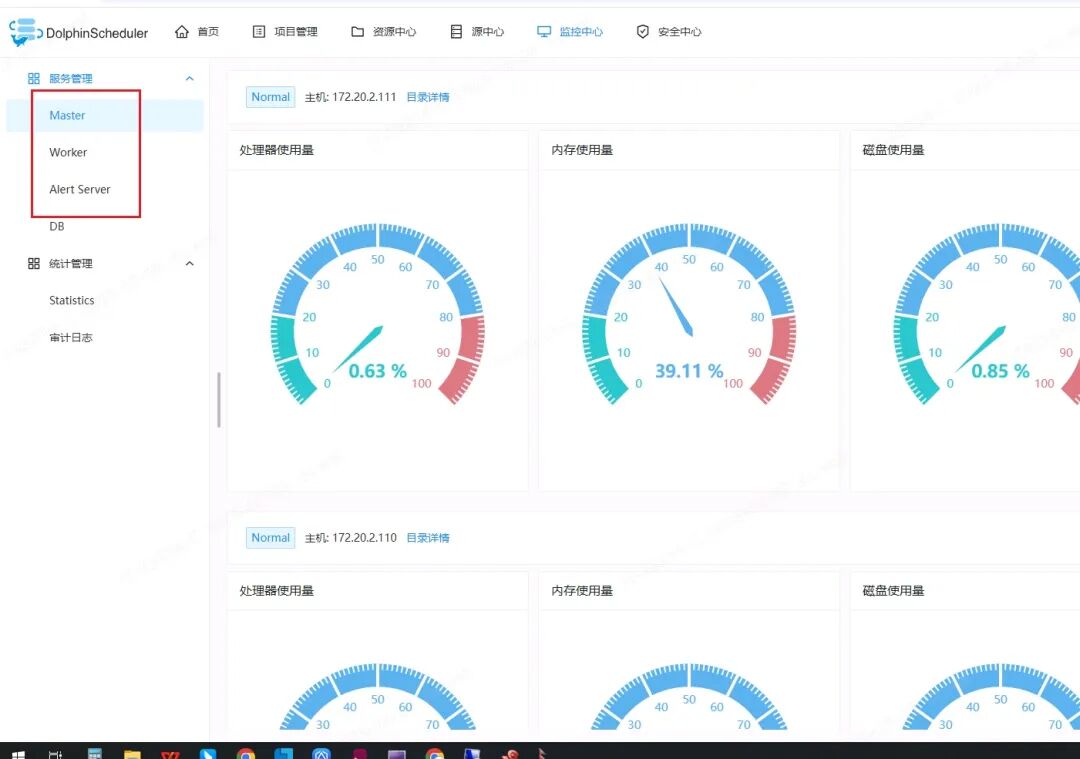This screenshot has width=1080, height=759.
Task: Collapse the 服务管理 section chevron
Action: point(189,79)
